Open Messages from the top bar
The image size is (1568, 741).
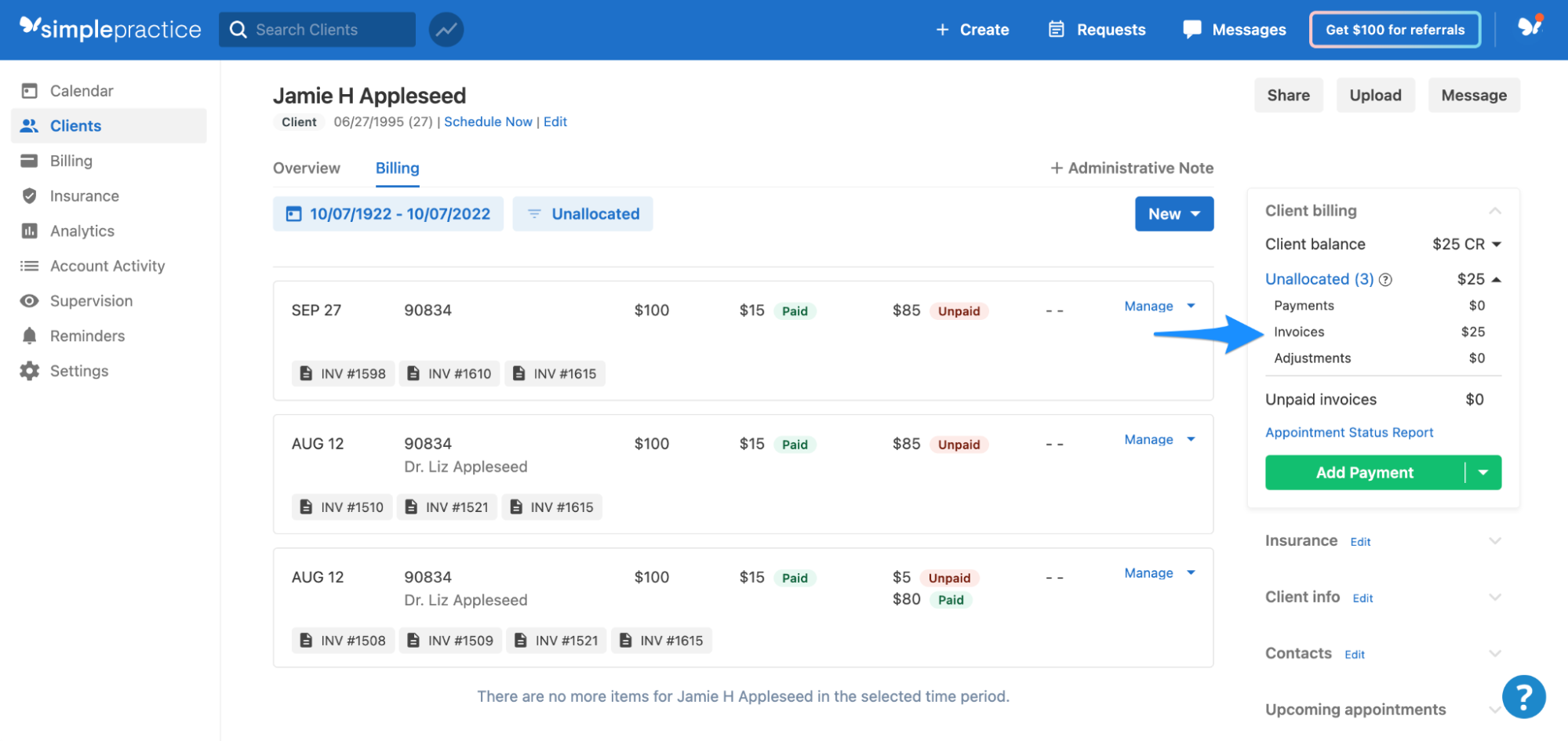click(x=1234, y=29)
